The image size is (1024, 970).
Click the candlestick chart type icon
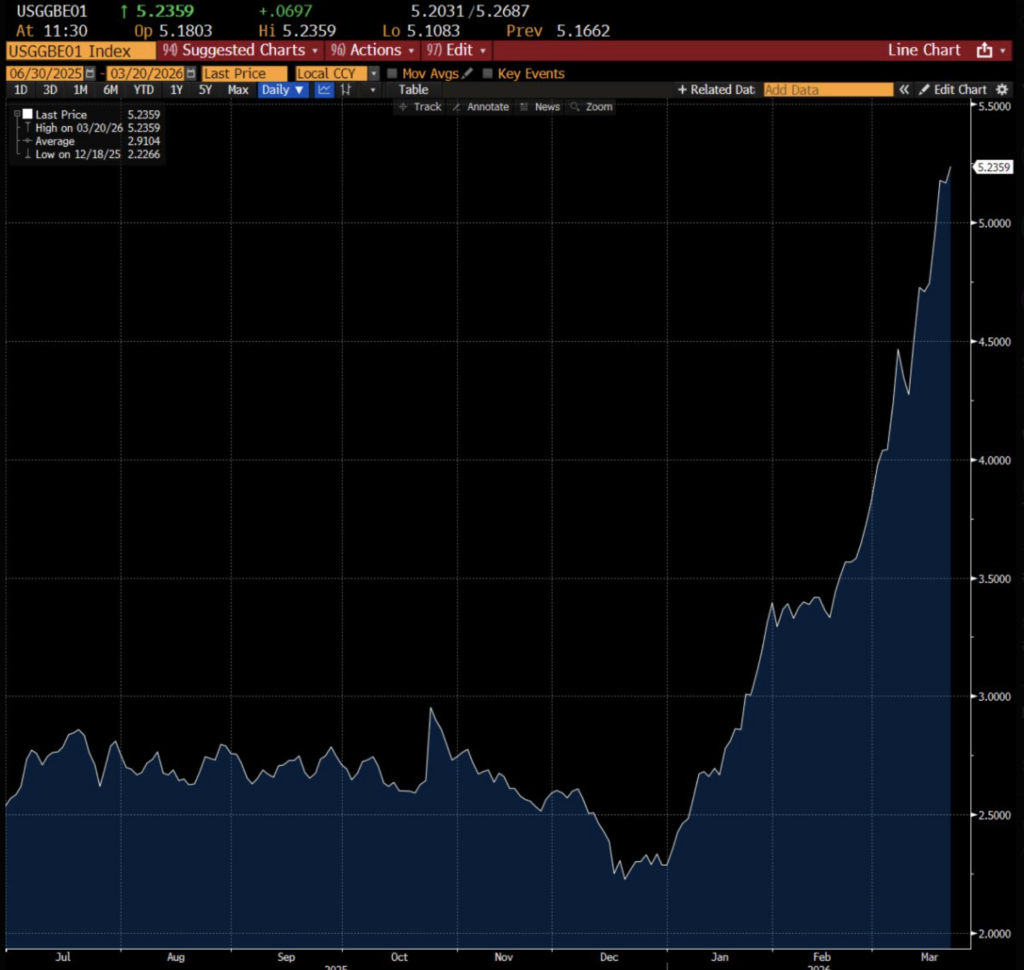click(x=347, y=89)
